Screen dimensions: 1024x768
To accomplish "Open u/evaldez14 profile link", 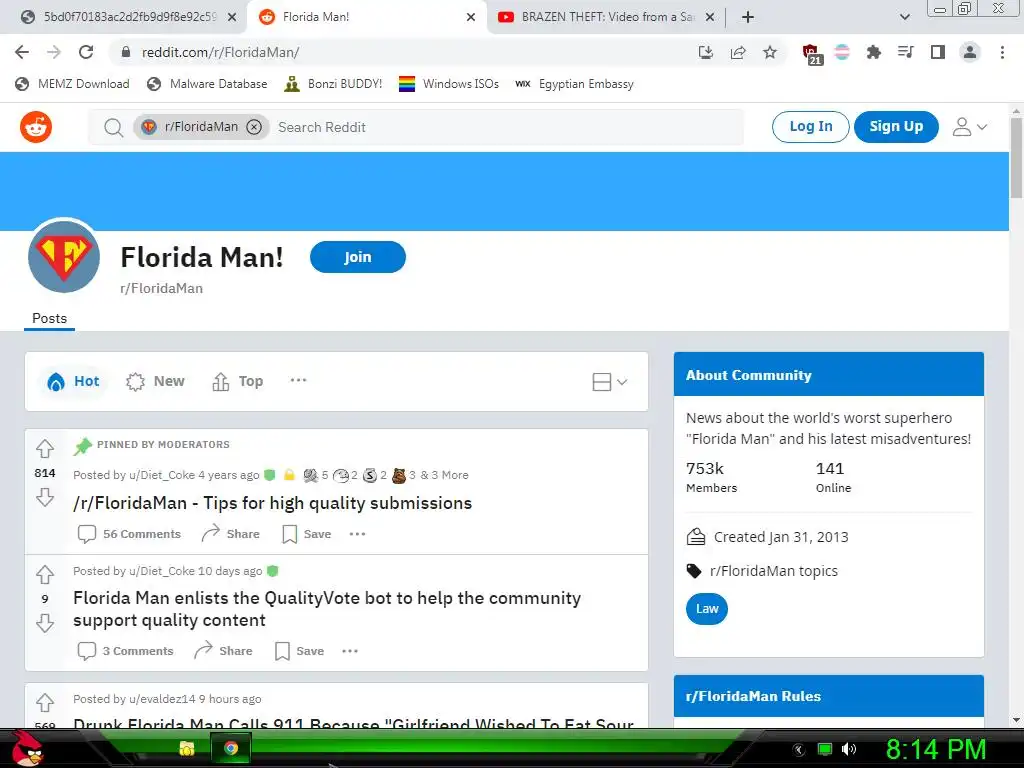I will [x=162, y=699].
